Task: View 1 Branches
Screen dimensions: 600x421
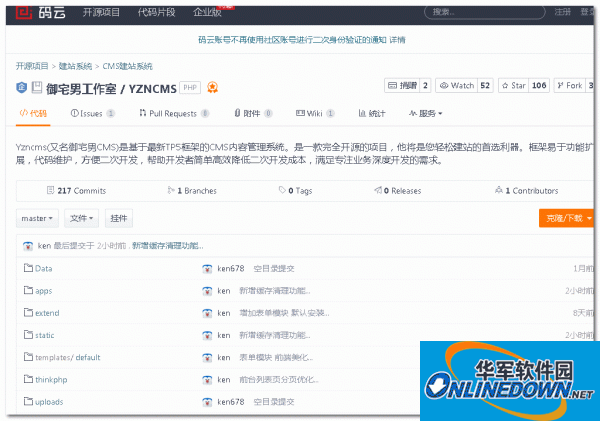Action: pos(192,191)
